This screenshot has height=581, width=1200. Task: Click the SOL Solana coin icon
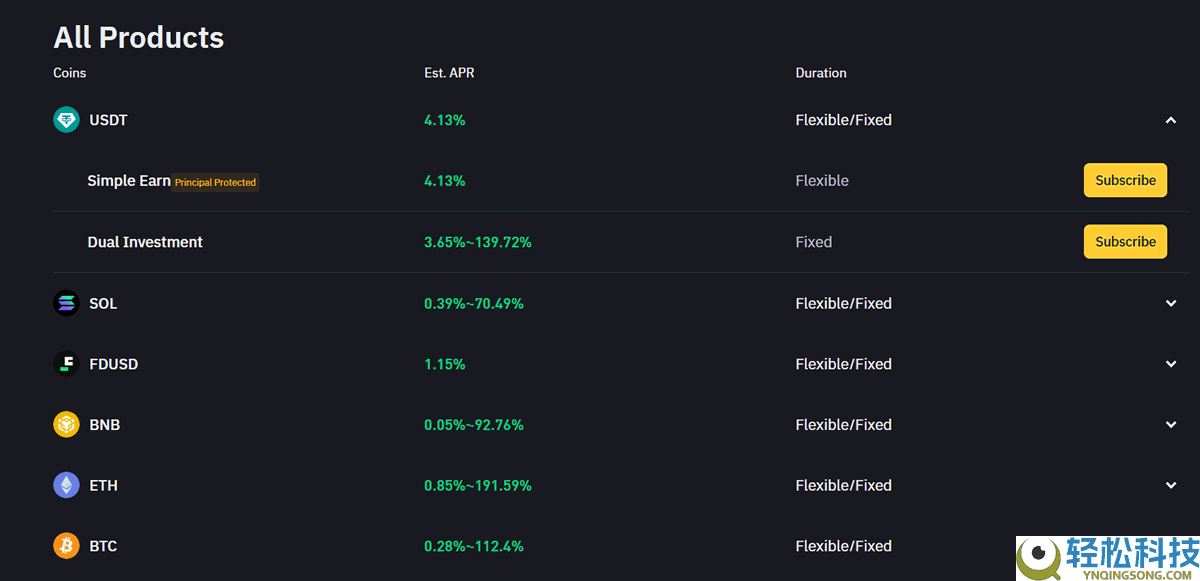tap(66, 303)
